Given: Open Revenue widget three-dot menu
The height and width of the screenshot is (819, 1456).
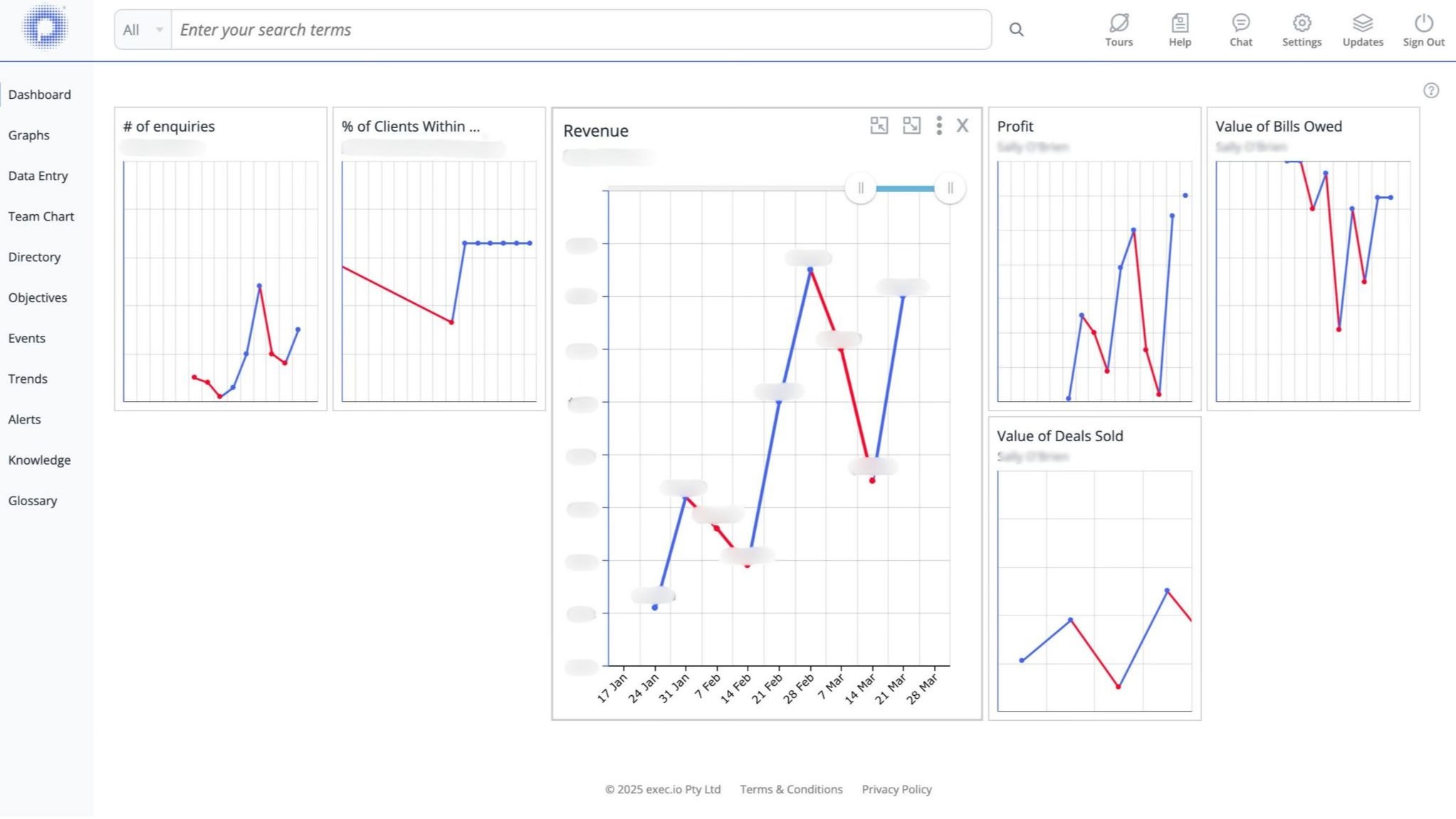Looking at the screenshot, I should click(939, 126).
